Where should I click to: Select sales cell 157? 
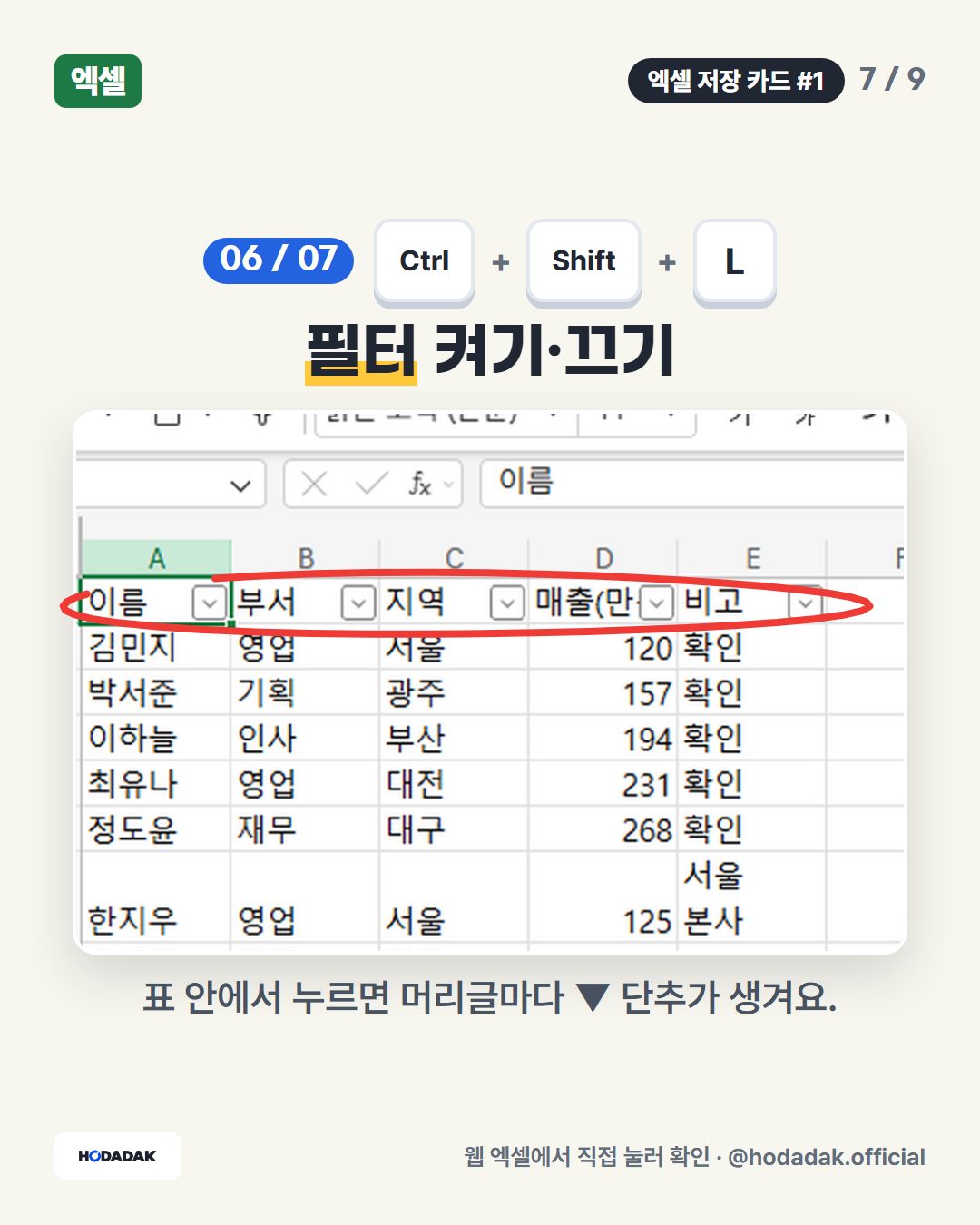pyautogui.click(x=604, y=692)
